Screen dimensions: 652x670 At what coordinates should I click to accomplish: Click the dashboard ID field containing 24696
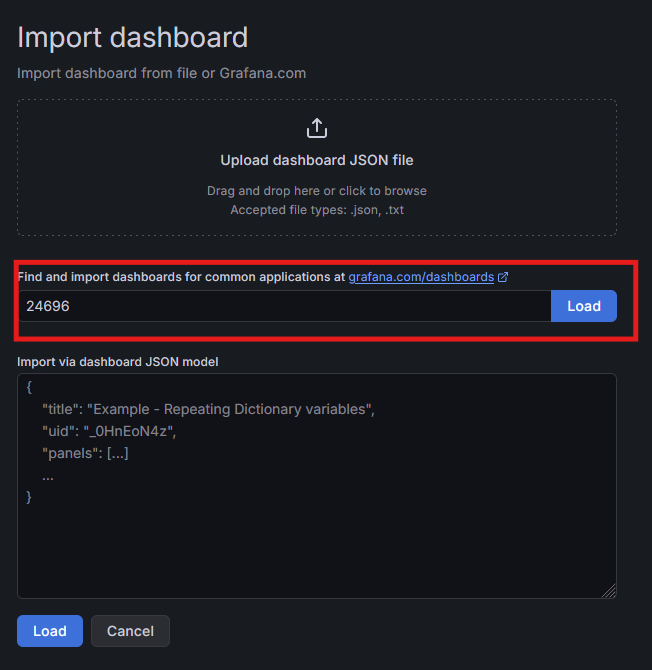(x=284, y=306)
